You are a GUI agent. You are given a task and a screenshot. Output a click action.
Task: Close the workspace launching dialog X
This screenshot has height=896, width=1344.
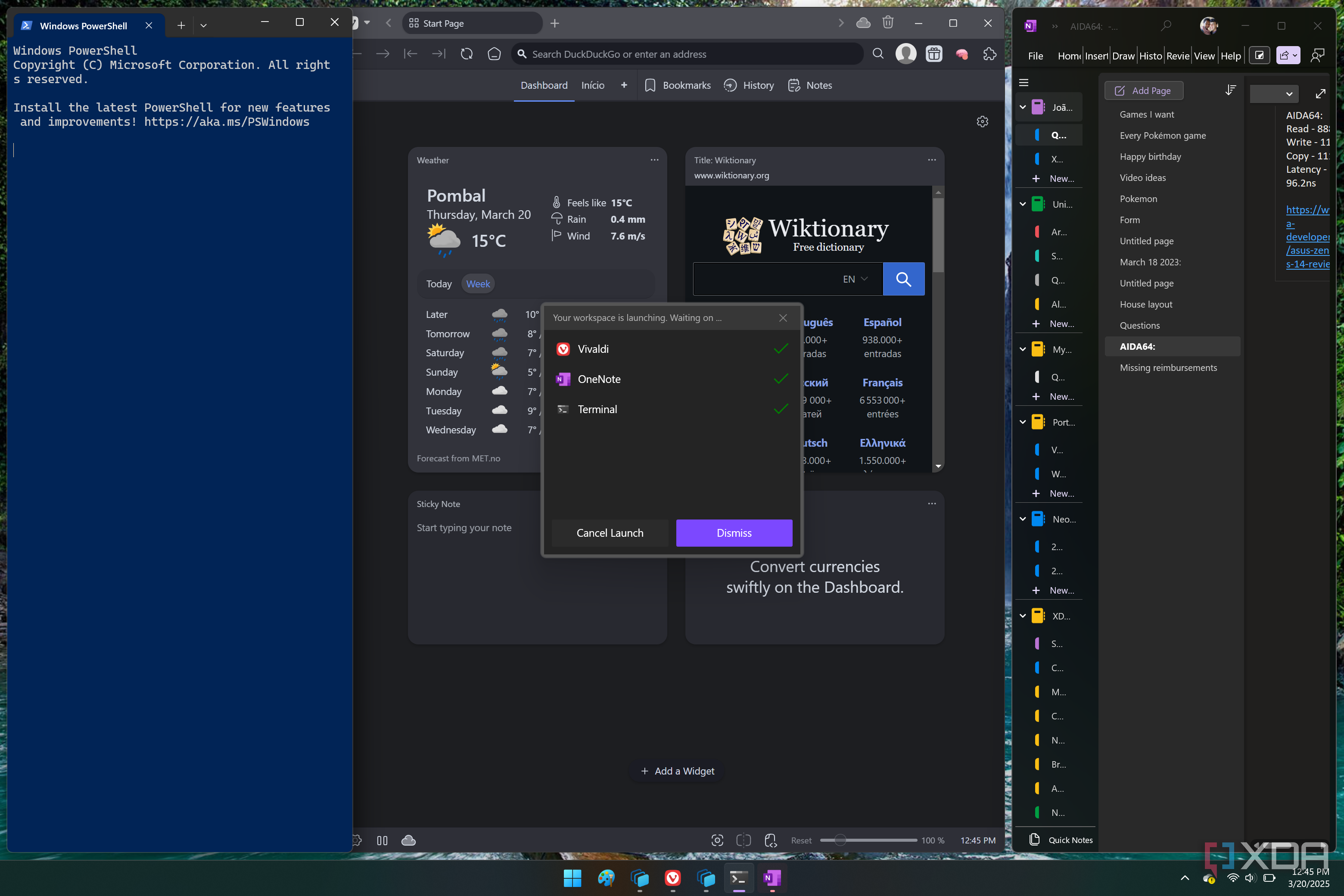coord(783,318)
